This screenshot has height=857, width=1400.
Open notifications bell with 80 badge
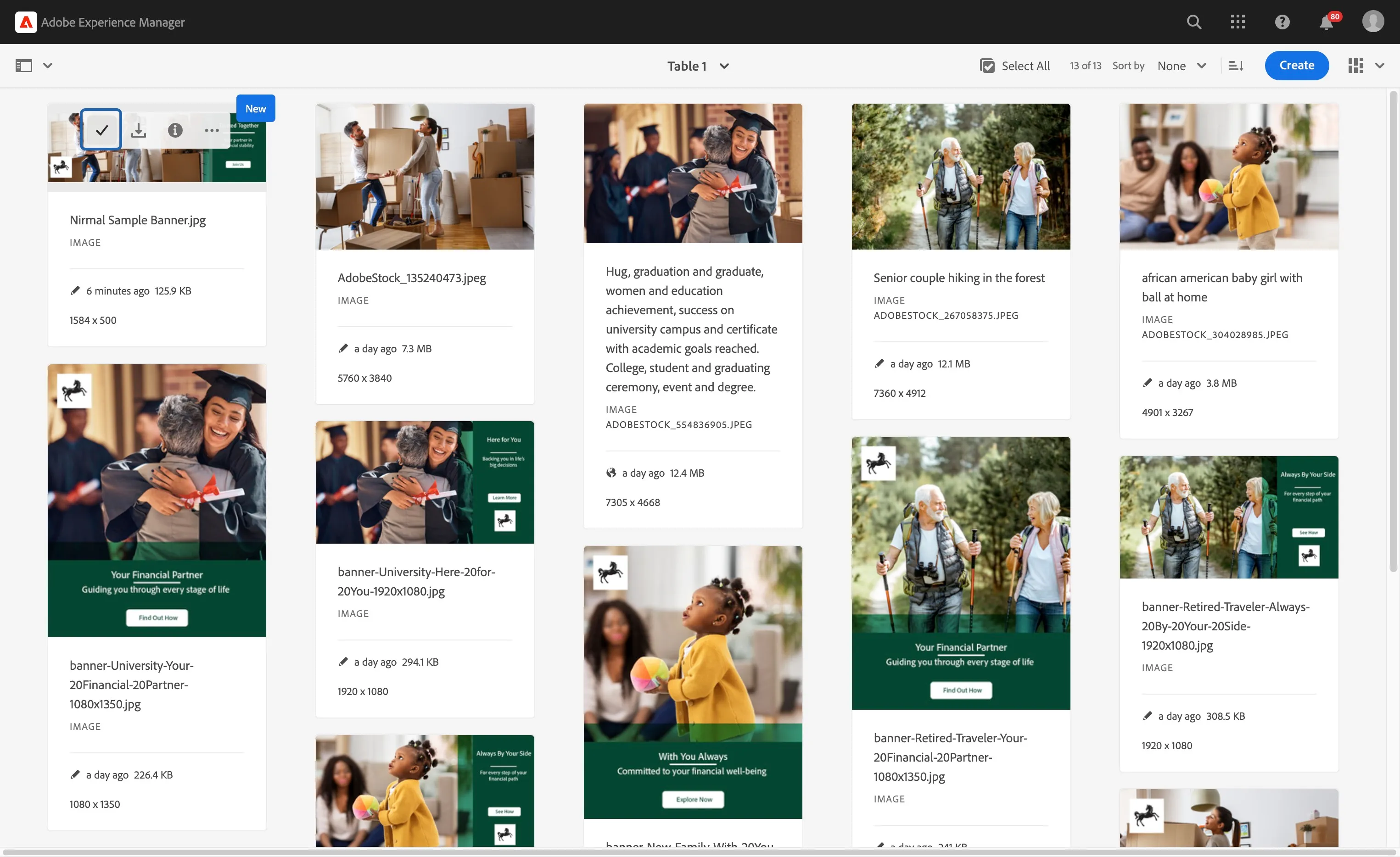(1327, 22)
